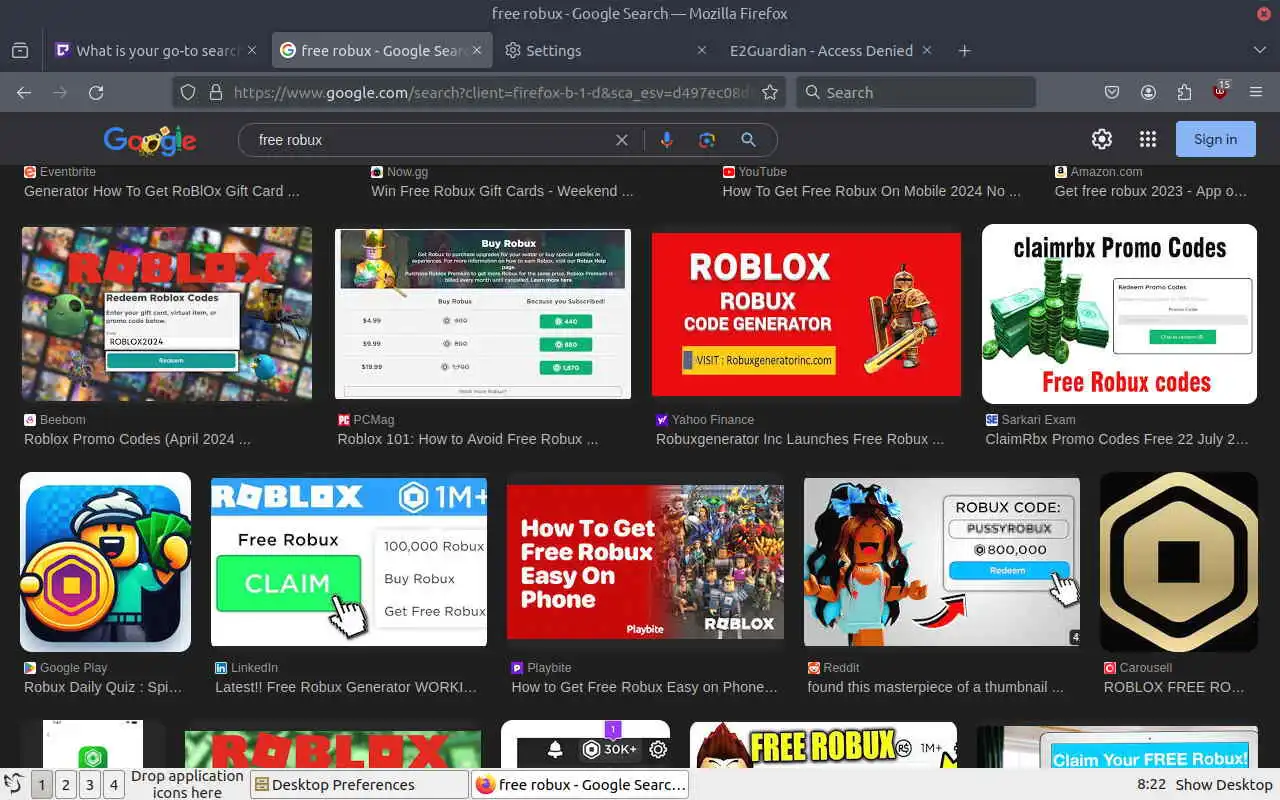
Task: Open the extensions puzzle icon
Action: tap(1184, 92)
